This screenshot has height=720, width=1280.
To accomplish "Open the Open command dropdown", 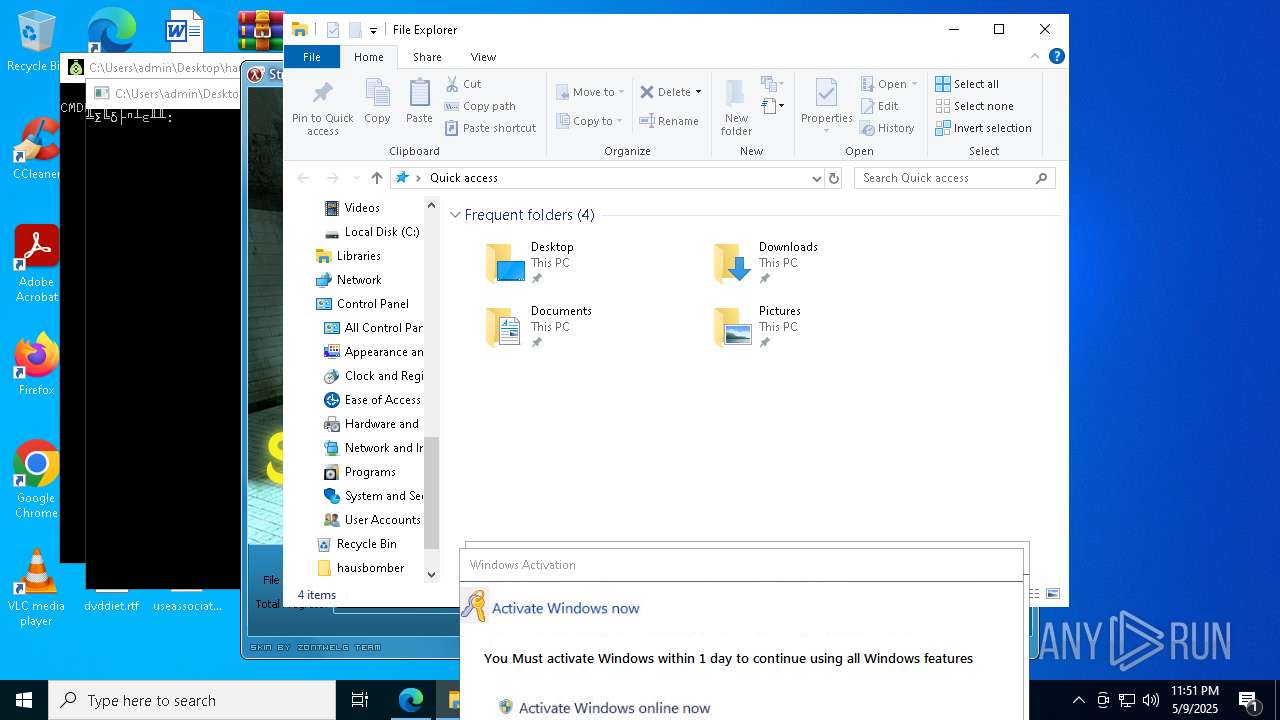I will pyautogui.click(x=914, y=84).
